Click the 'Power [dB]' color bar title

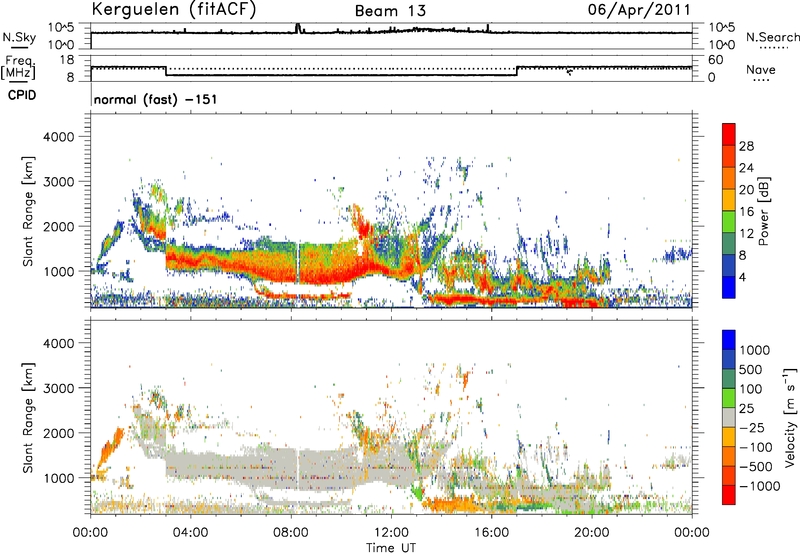[x=763, y=211]
